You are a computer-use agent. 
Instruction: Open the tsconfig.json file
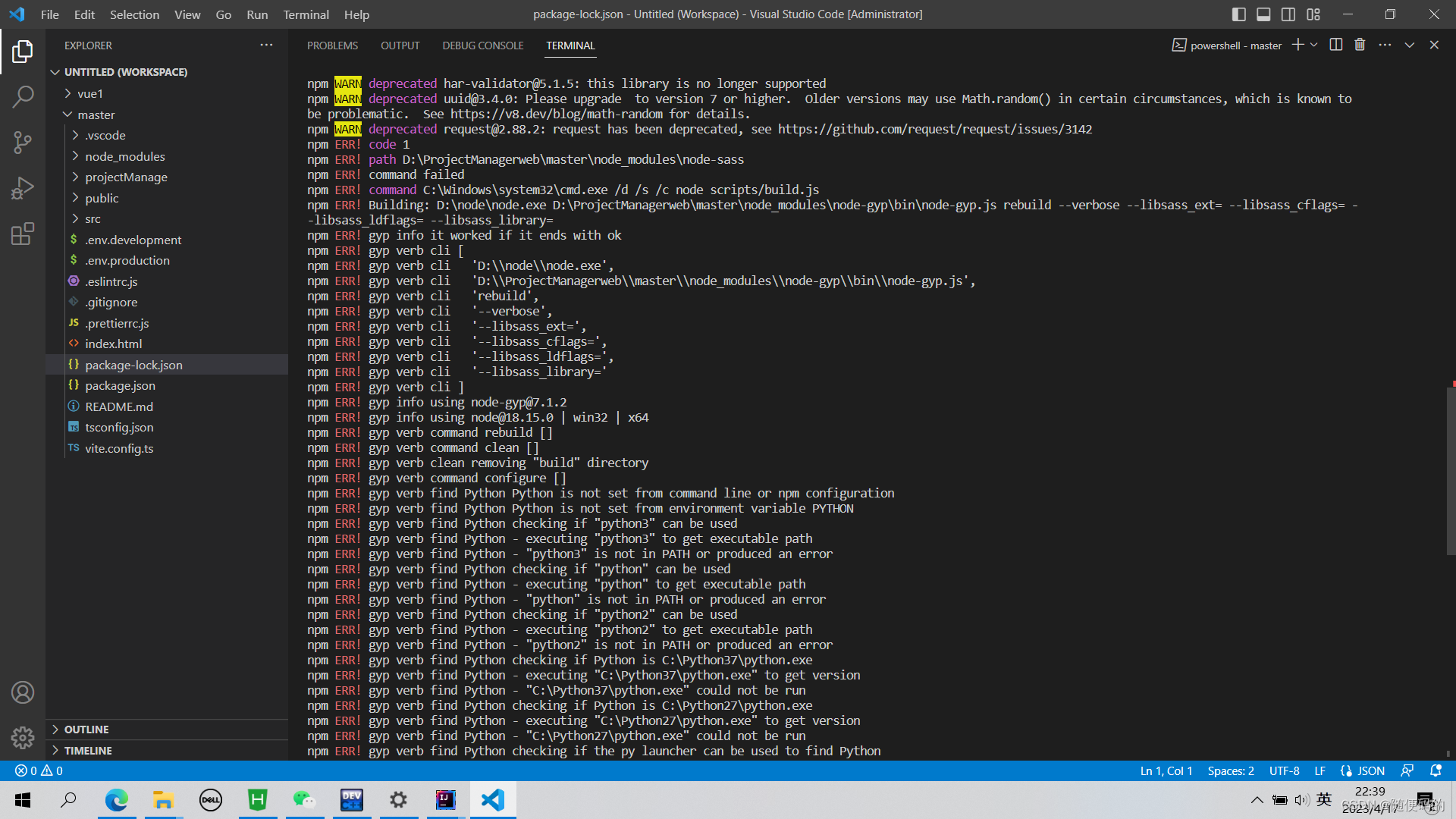click(119, 427)
